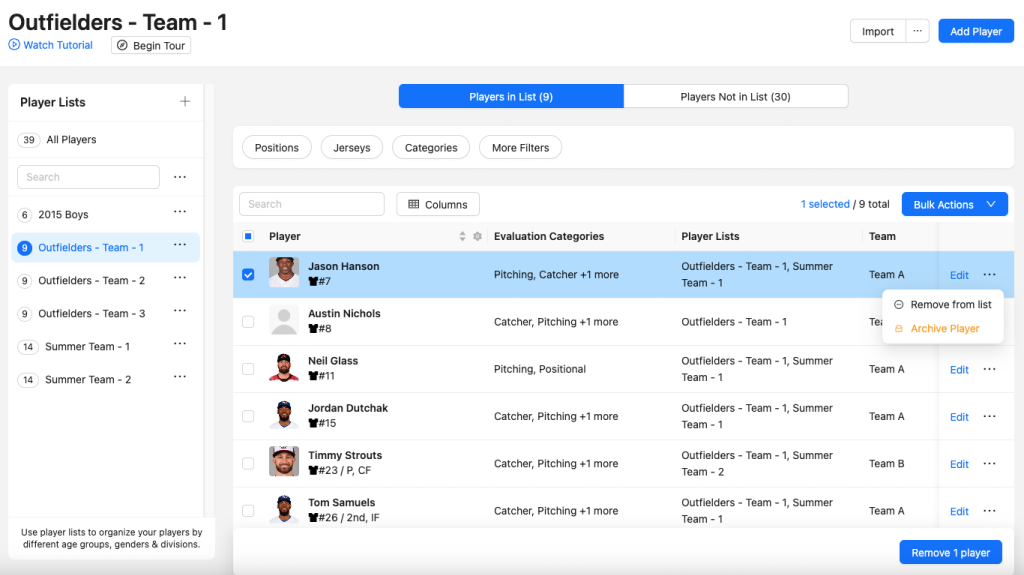
Task: Sort the Player column using sort arrows
Action: coord(462,237)
